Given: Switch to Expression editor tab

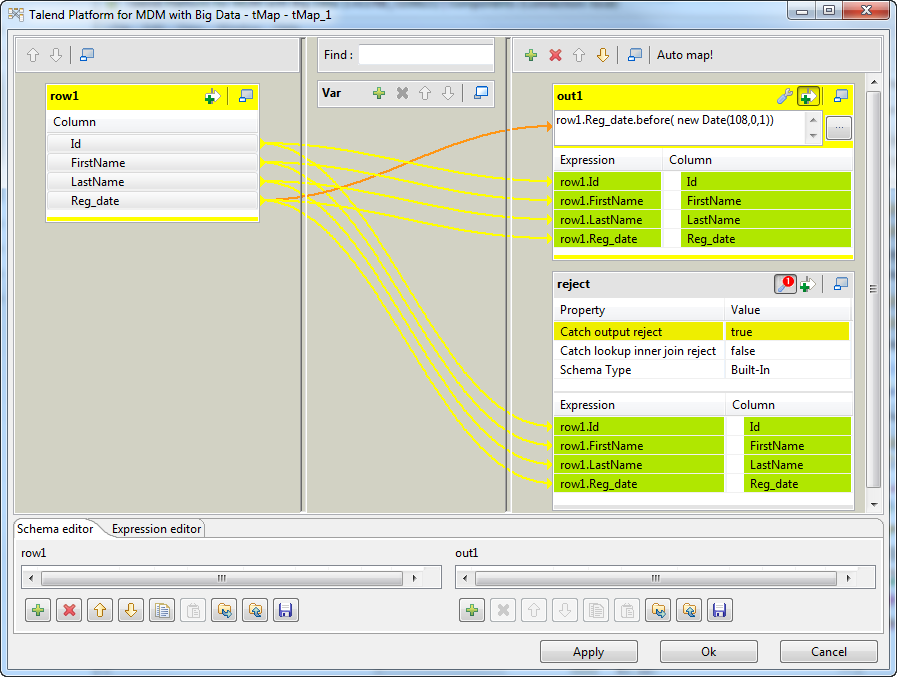Looking at the screenshot, I should [x=156, y=529].
